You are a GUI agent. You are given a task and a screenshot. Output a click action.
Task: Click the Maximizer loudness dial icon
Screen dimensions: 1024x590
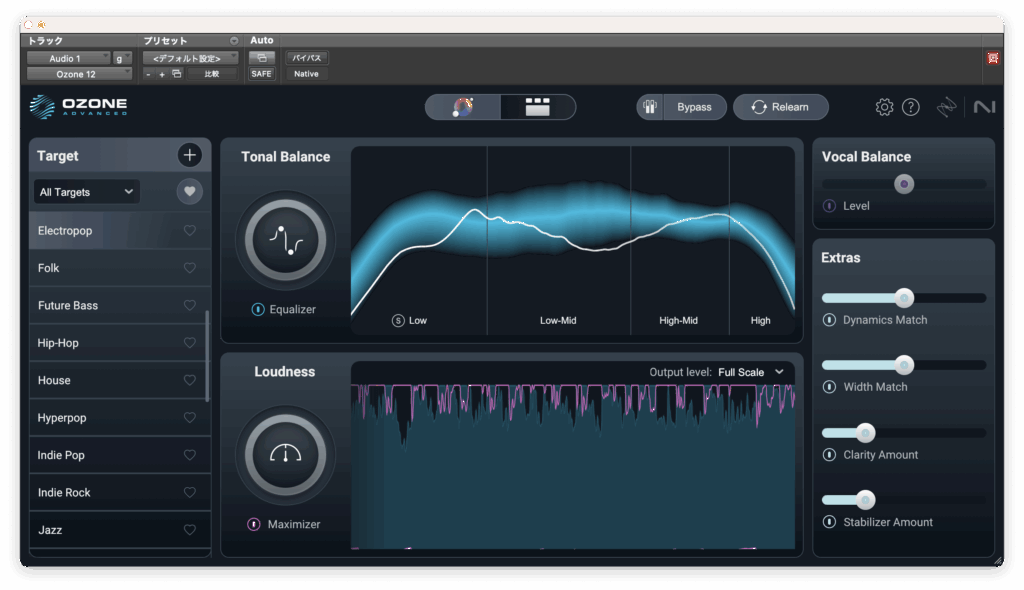(x=285, y=455)
